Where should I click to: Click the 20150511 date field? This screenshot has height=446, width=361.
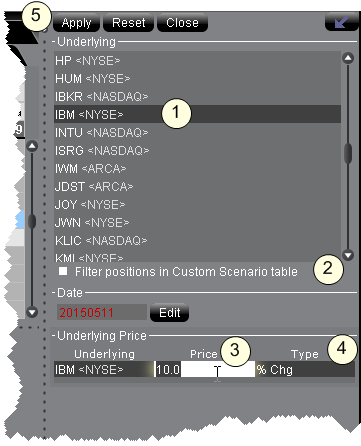click(102, 312)
